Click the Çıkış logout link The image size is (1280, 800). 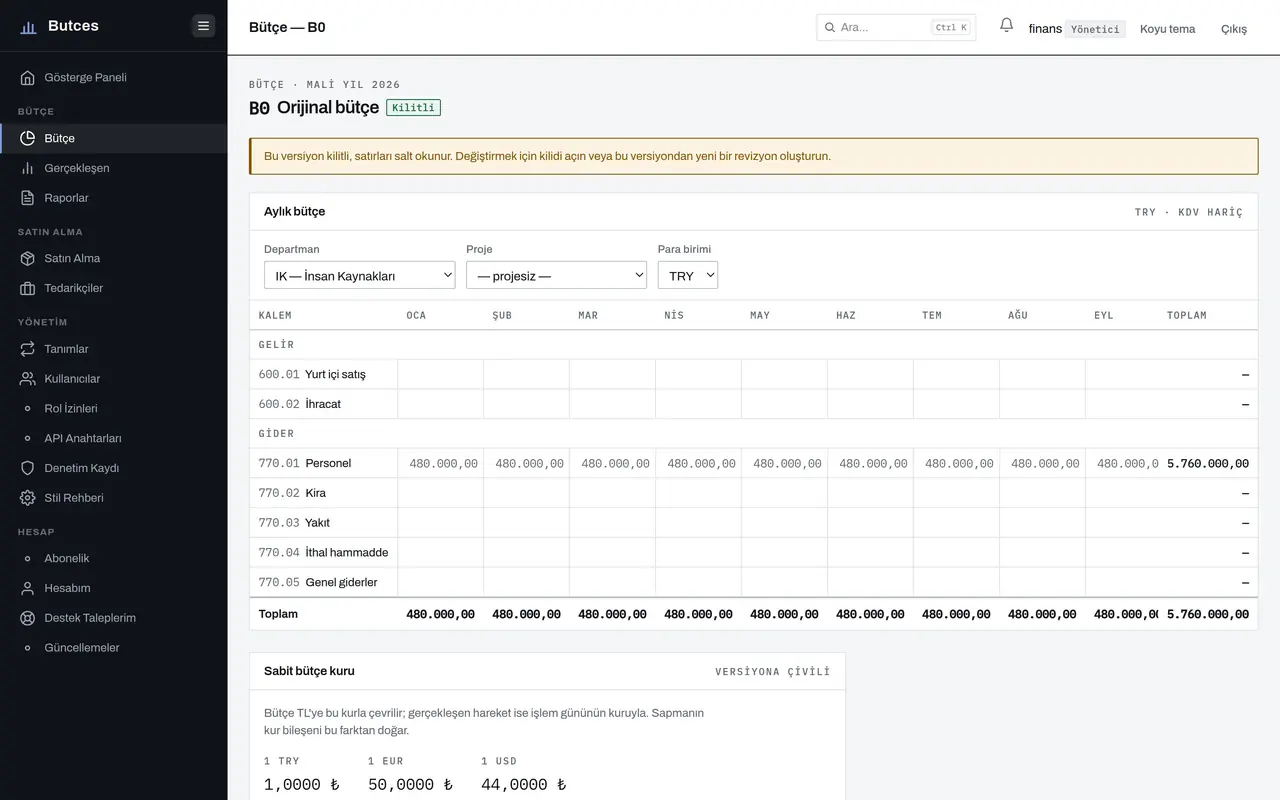tap(1234, 29)
